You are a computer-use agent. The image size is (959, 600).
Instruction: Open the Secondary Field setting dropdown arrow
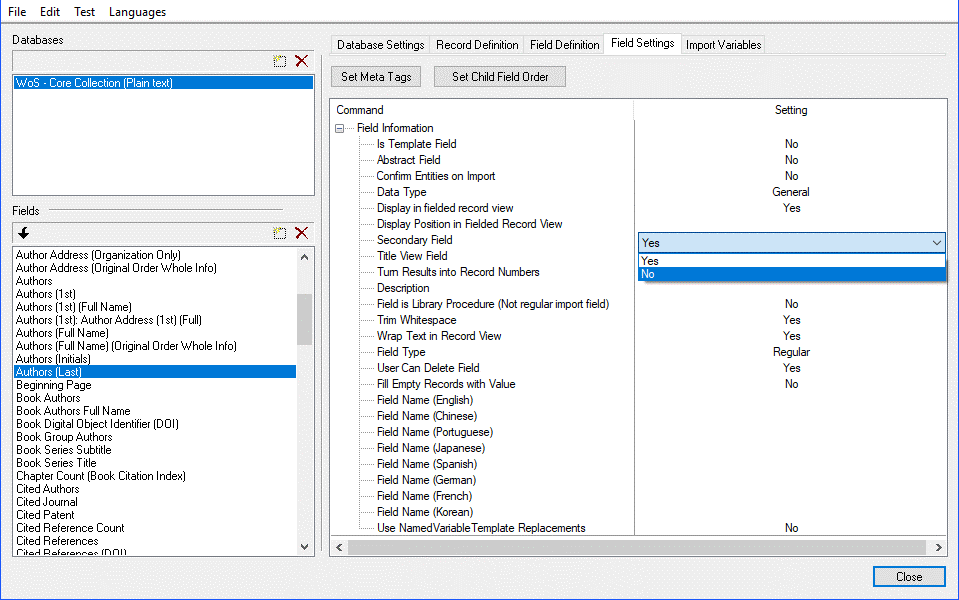(936, 242)
